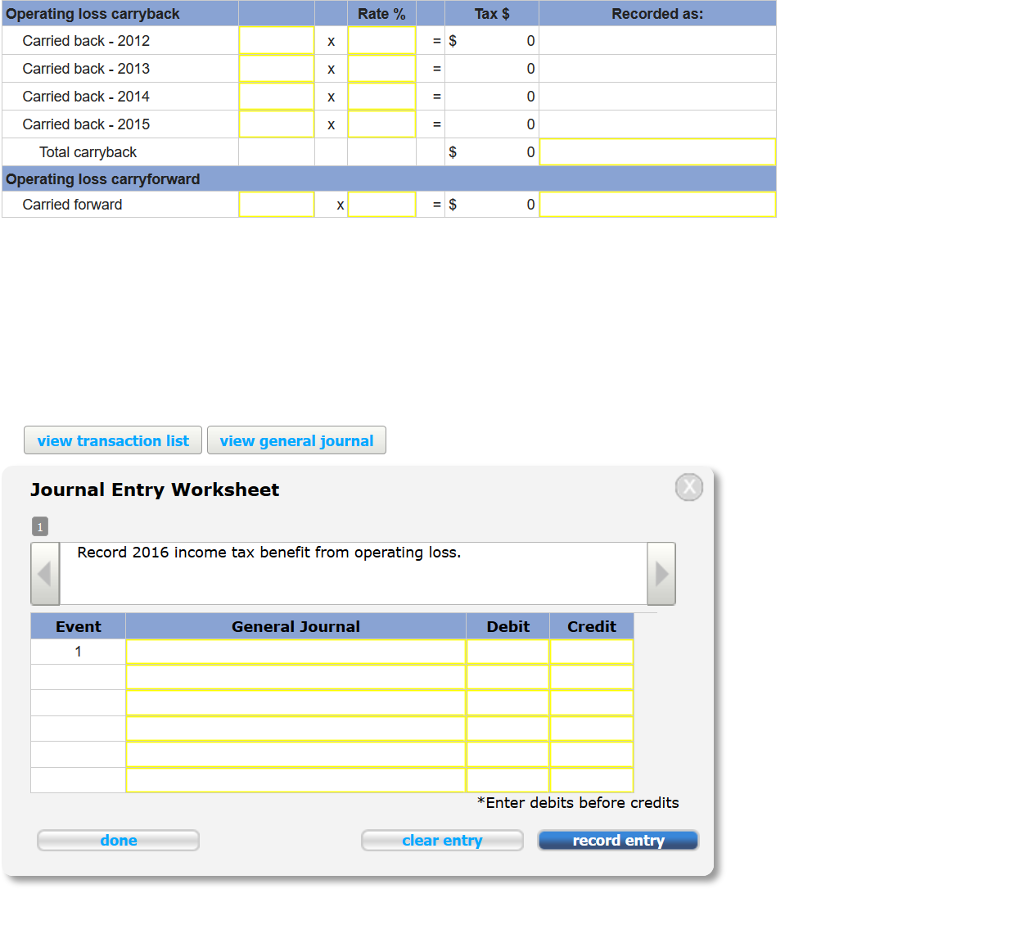Click '*Enter debits before credits' note
Screen dimensions: 1024x925
[x=578, y=803]
